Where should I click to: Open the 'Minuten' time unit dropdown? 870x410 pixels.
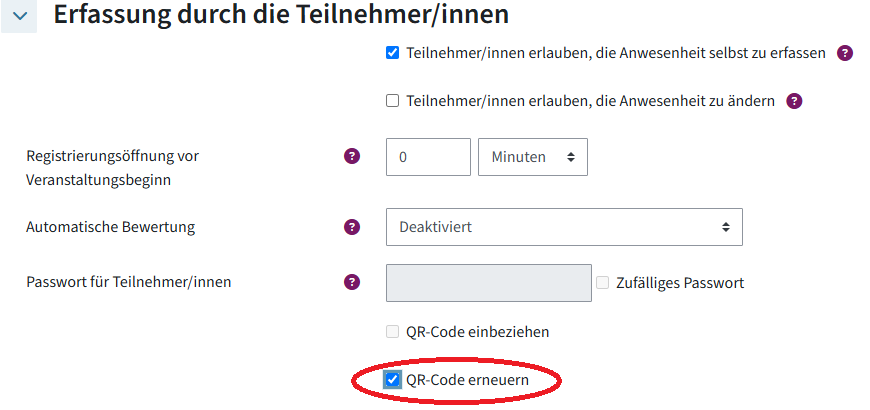533,157
